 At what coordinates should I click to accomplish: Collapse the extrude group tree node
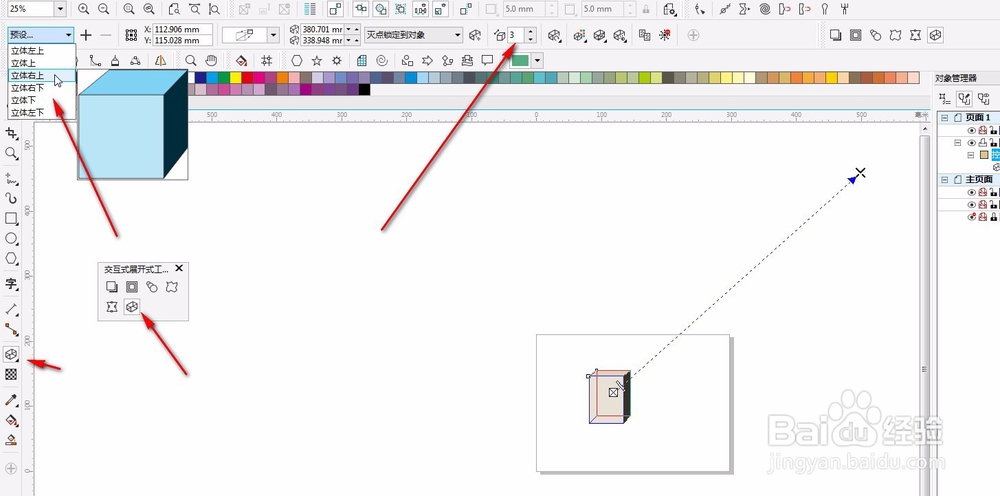(x=970, y=155)
